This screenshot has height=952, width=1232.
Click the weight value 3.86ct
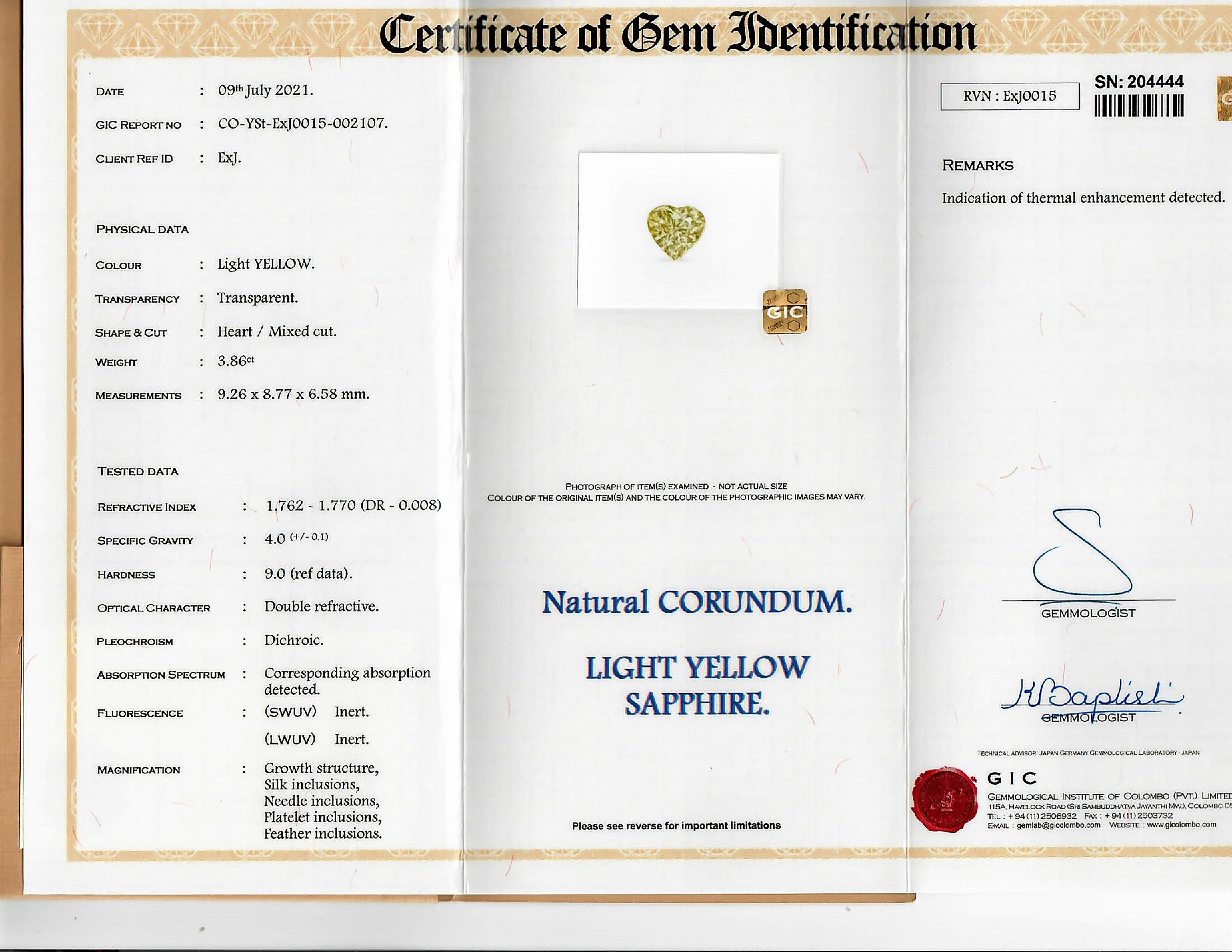click(236, 361)
